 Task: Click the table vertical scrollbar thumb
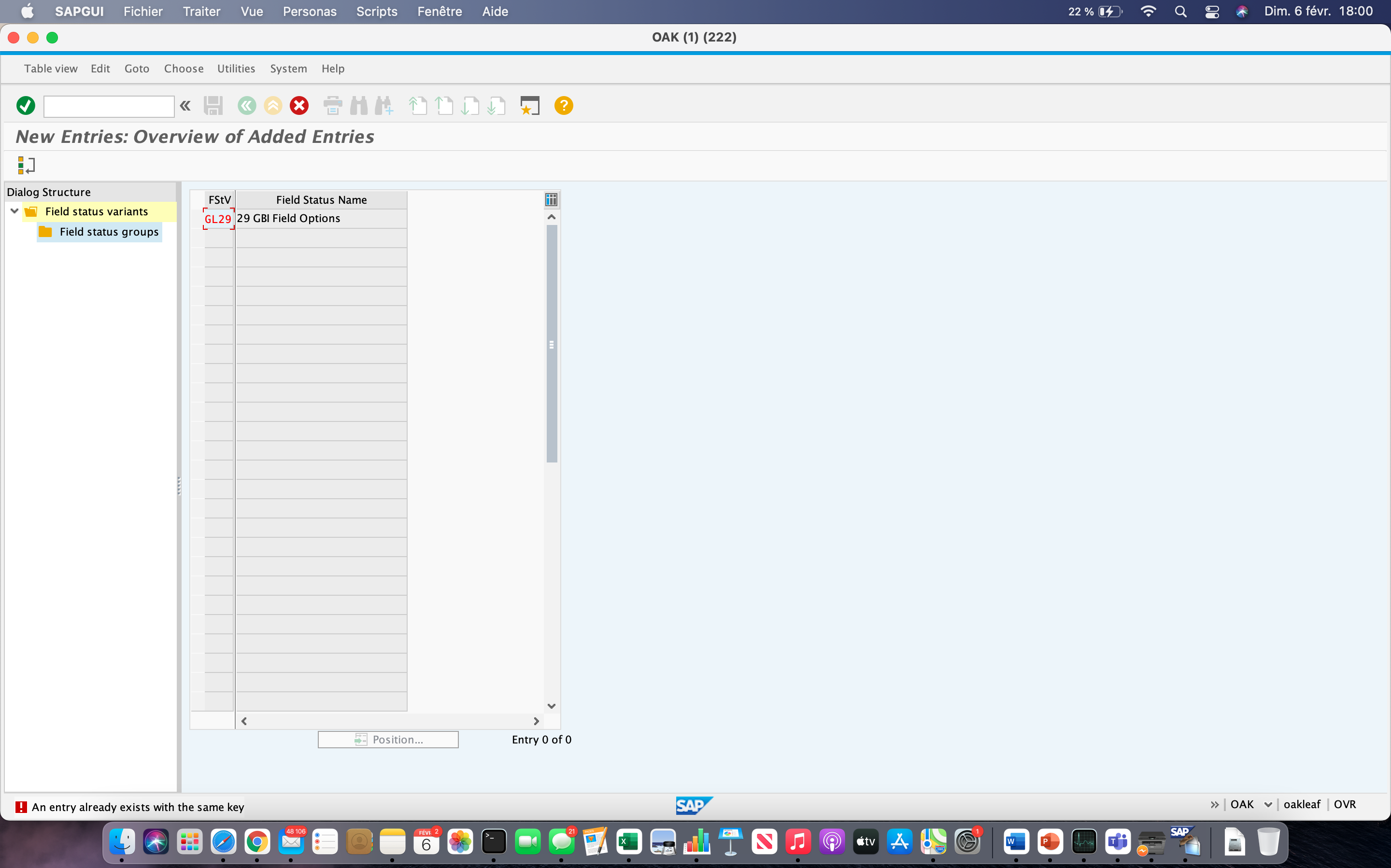click(x=552, y=344)
